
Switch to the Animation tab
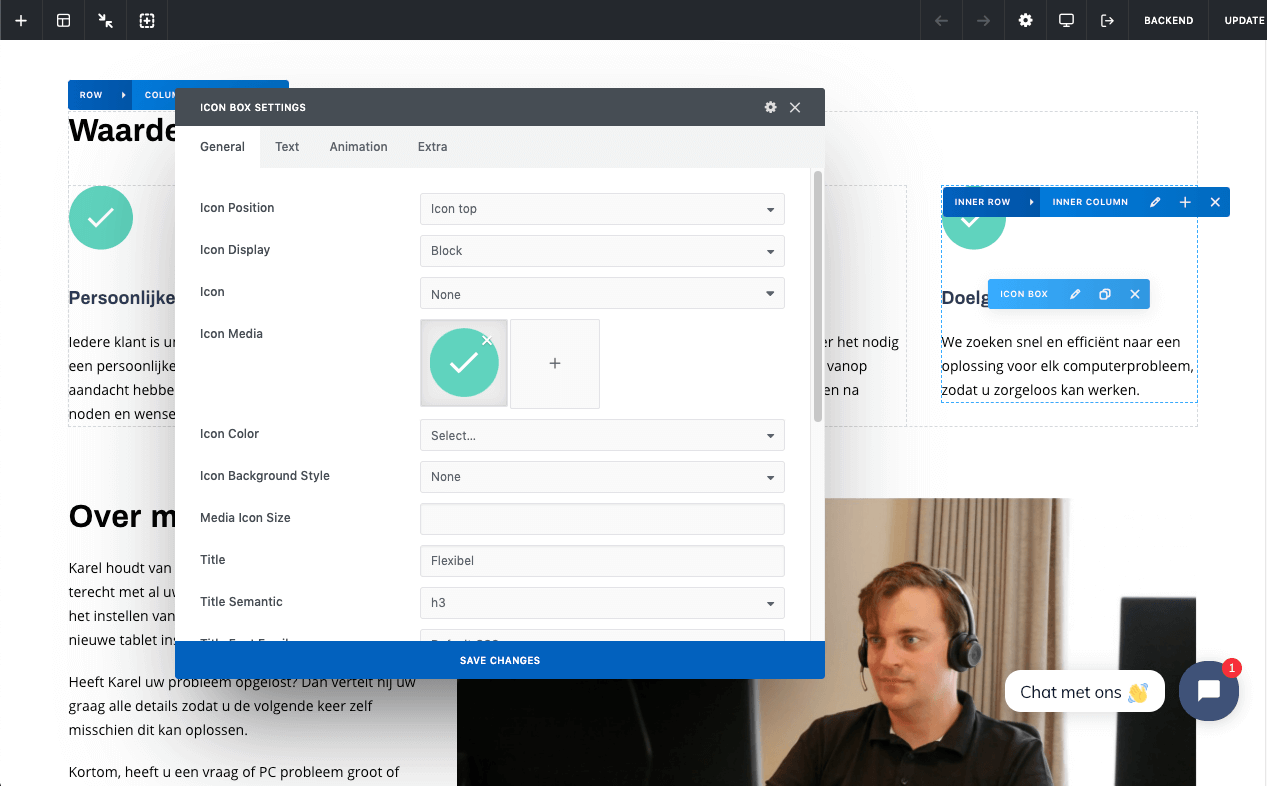click(358, 146)
